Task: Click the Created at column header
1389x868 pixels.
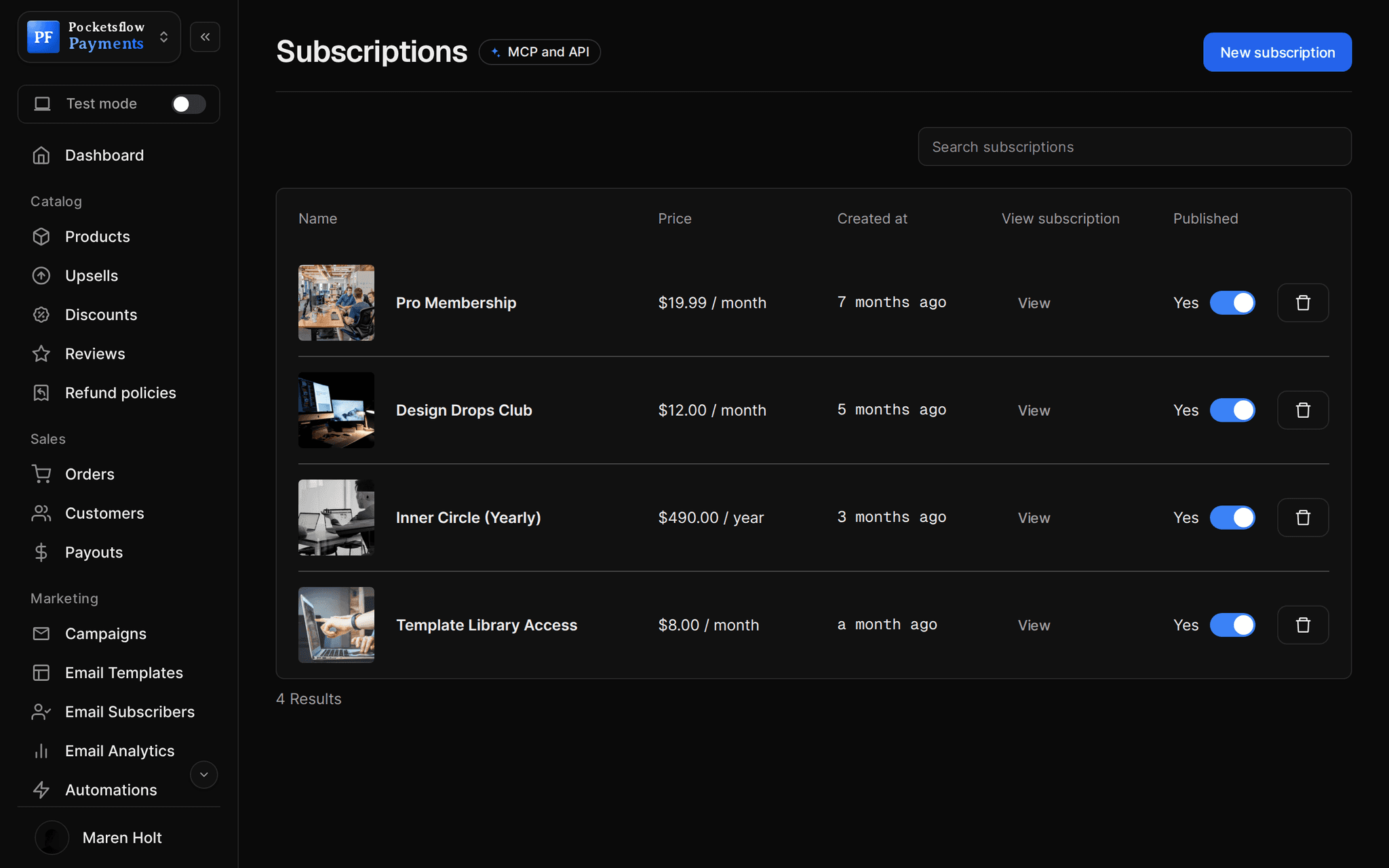Action: 872,218
